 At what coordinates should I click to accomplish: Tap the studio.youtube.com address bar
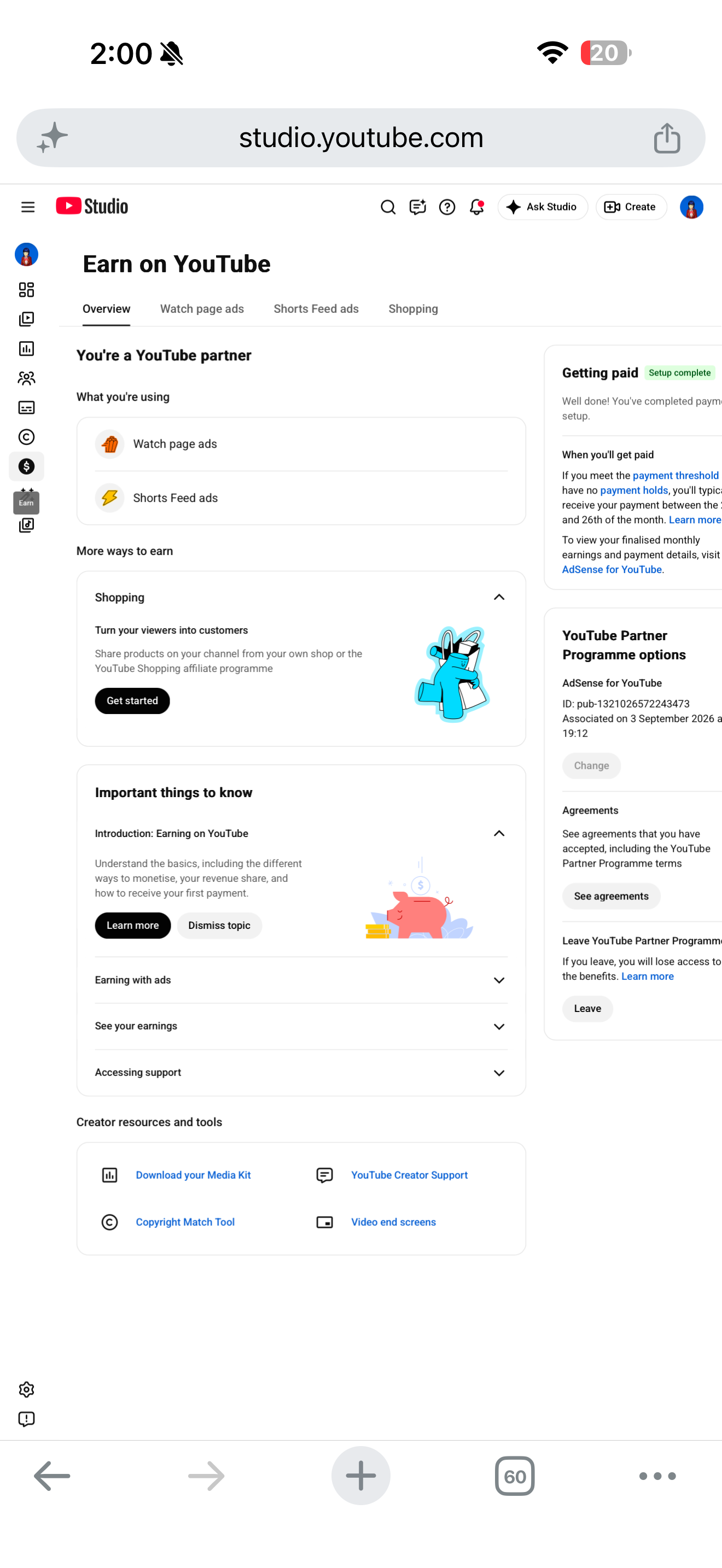click(360, 138)
